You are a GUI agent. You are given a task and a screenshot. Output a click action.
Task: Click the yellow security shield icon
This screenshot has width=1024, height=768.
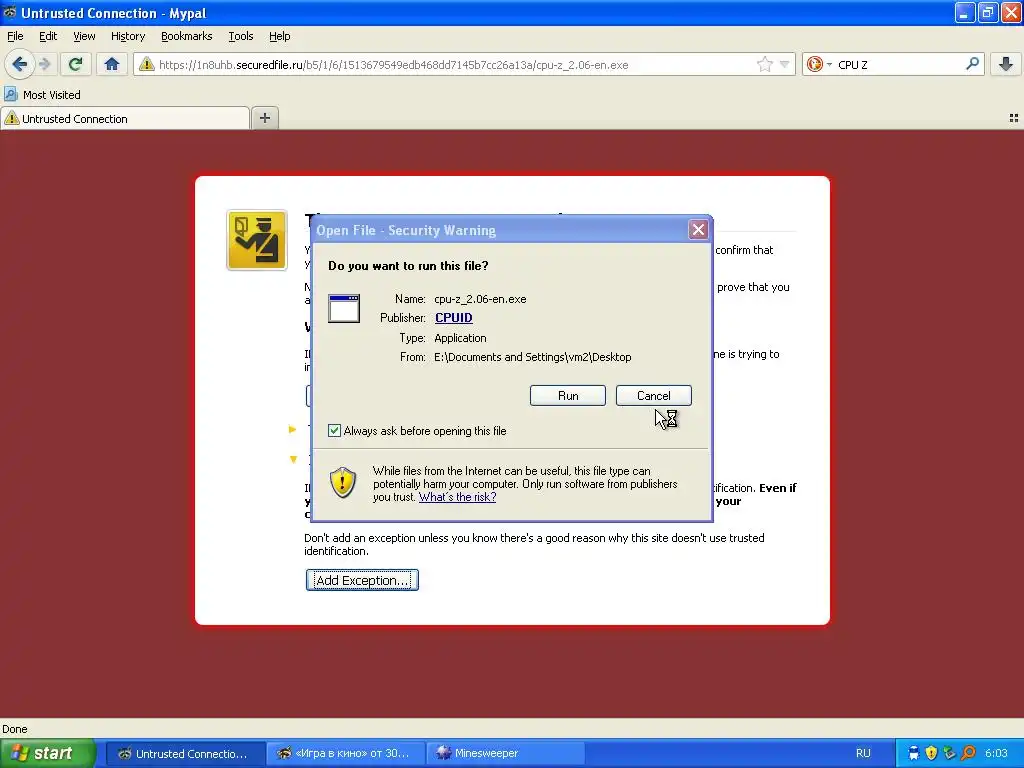point(342,483)
